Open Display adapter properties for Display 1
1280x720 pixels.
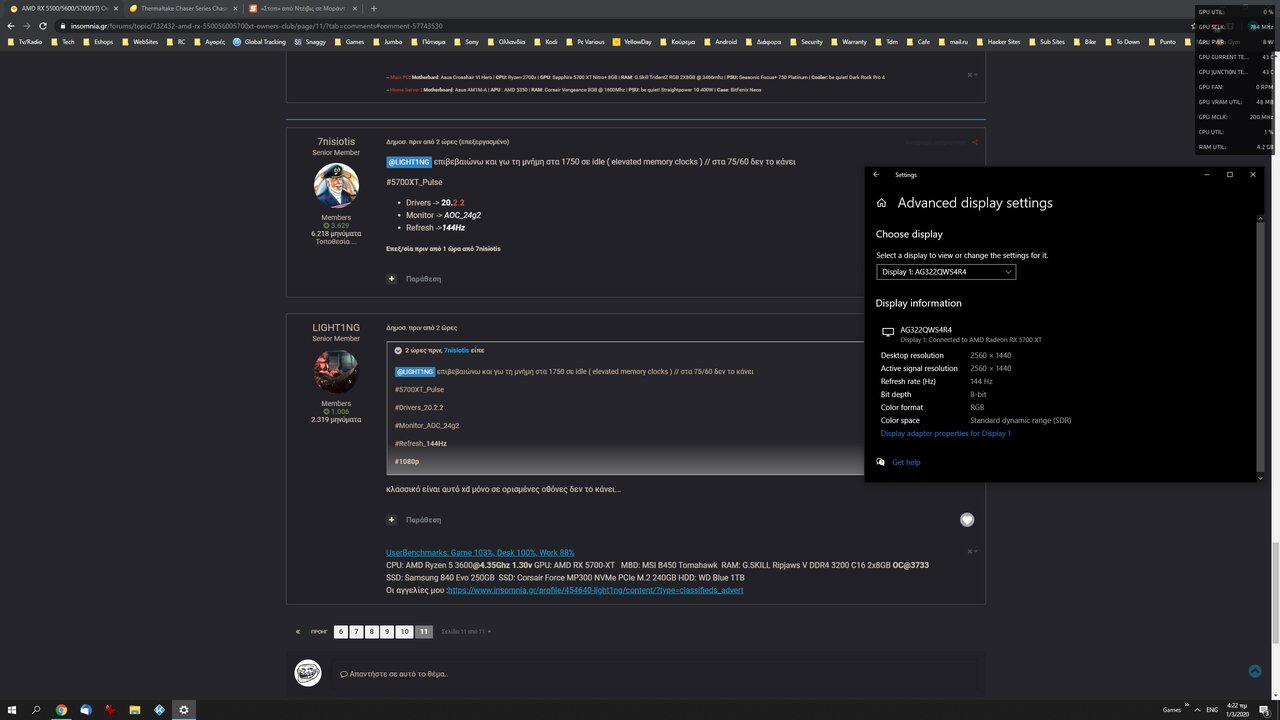(945, 434)
